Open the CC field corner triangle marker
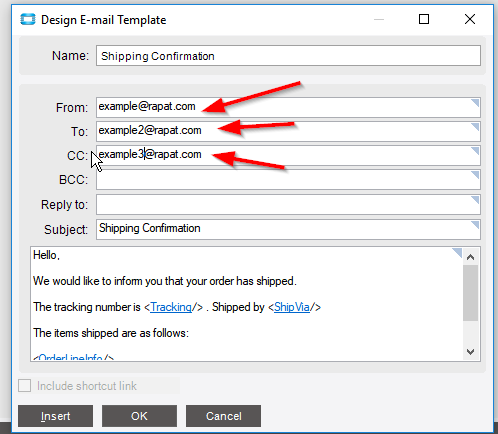The image size is (498, 434). [475, 151]
